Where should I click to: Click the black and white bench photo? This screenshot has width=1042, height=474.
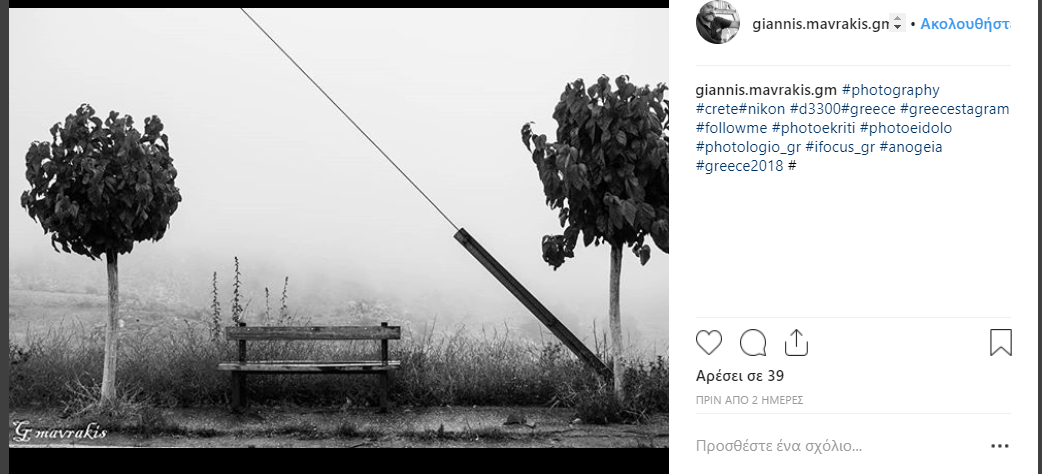pyautogui.click(x=338, y=227)
